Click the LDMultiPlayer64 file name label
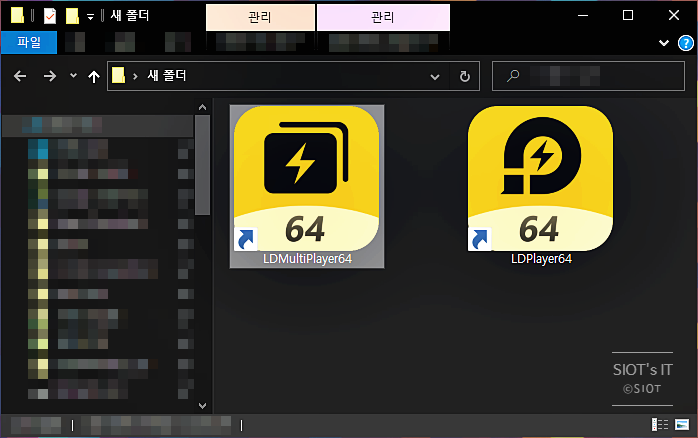Image resolution: width=698 pixels, height=438 pixels. pos(307,259)
